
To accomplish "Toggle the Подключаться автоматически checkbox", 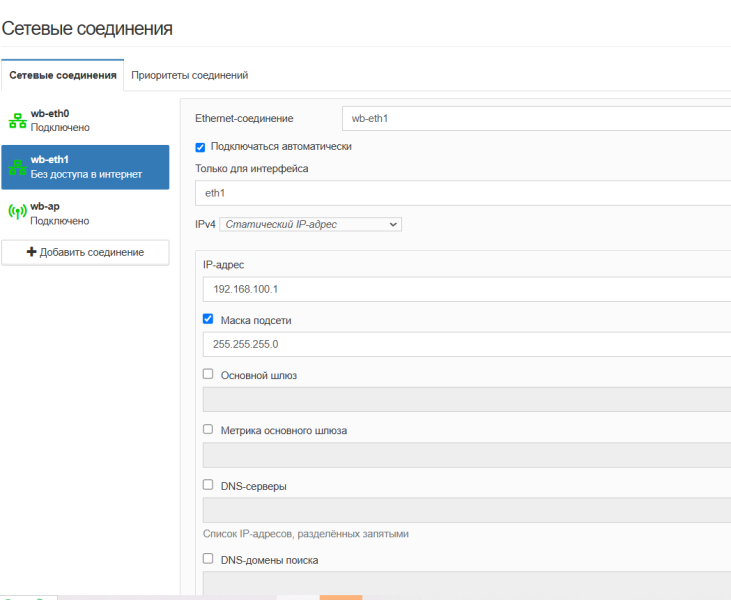I will [x=200, y=147].
